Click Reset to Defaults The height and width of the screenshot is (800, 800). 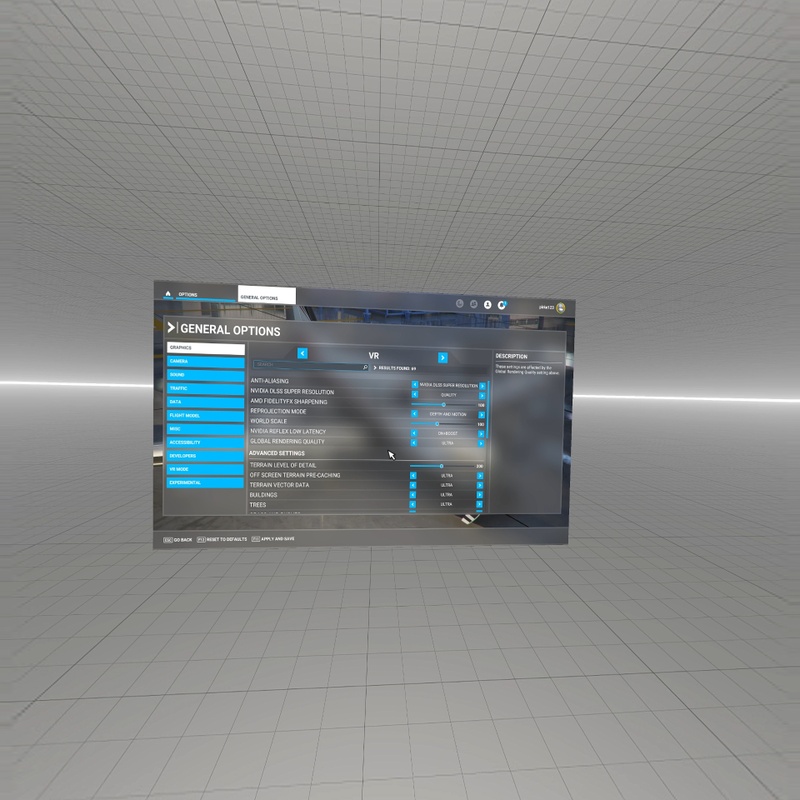[222, 539]
